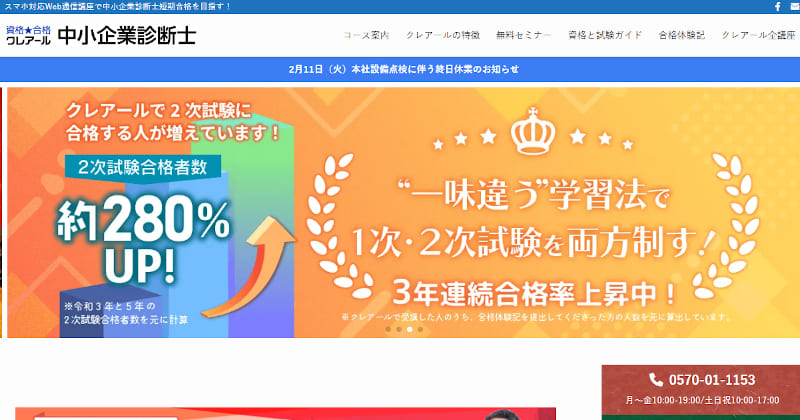The width and height of the screenshot is (800, 420).
Task: Open the 無料セミナー menu item
Action: click(524, 35)
